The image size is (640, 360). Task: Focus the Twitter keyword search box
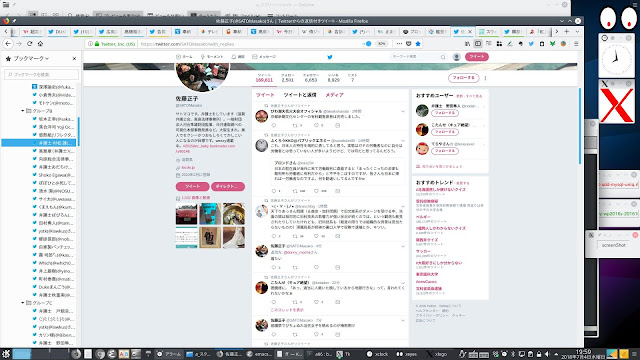(x=418, y=57)
